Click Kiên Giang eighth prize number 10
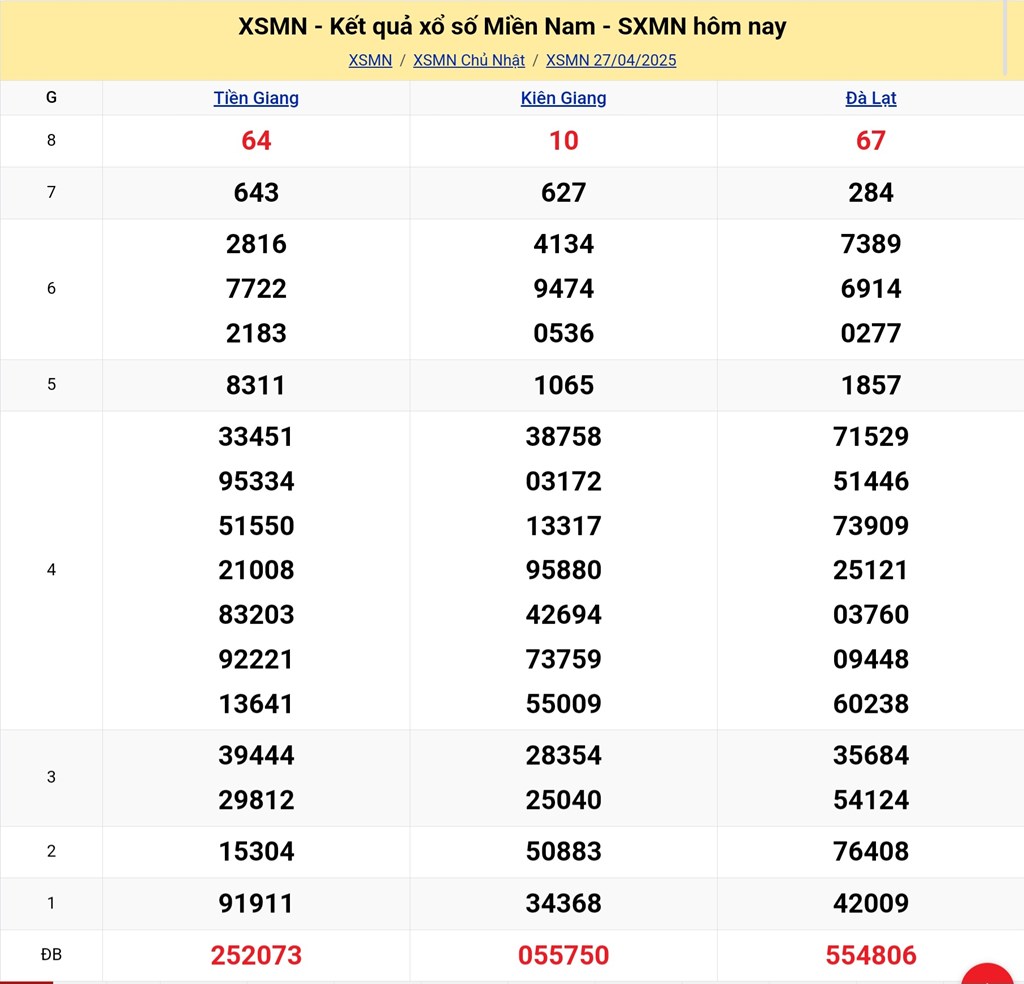The width and height of the screenshot is (1024, 984). point(563,141)
